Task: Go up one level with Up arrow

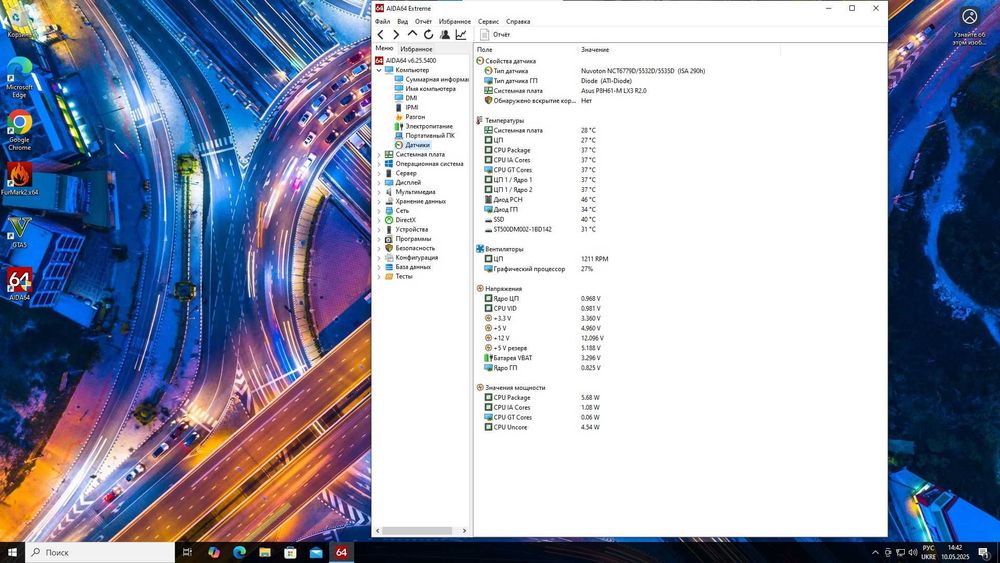Action: [x=413, y=34]
